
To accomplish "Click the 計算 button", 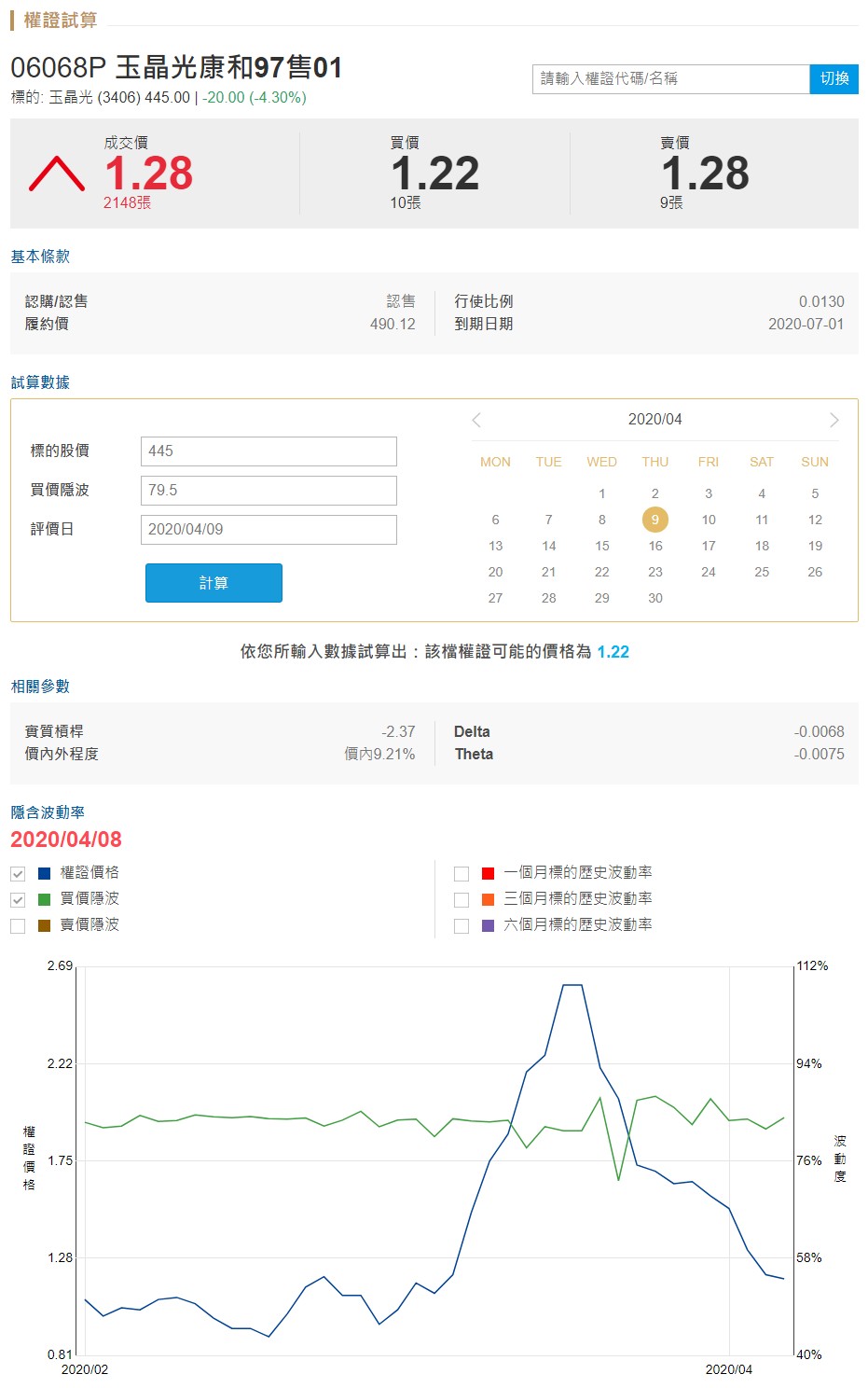I will [214, 583].
